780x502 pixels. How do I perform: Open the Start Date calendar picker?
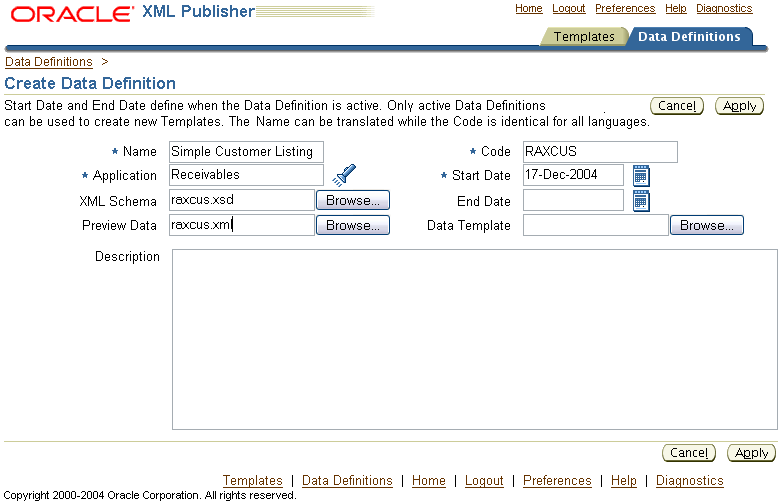coord(641,176)
